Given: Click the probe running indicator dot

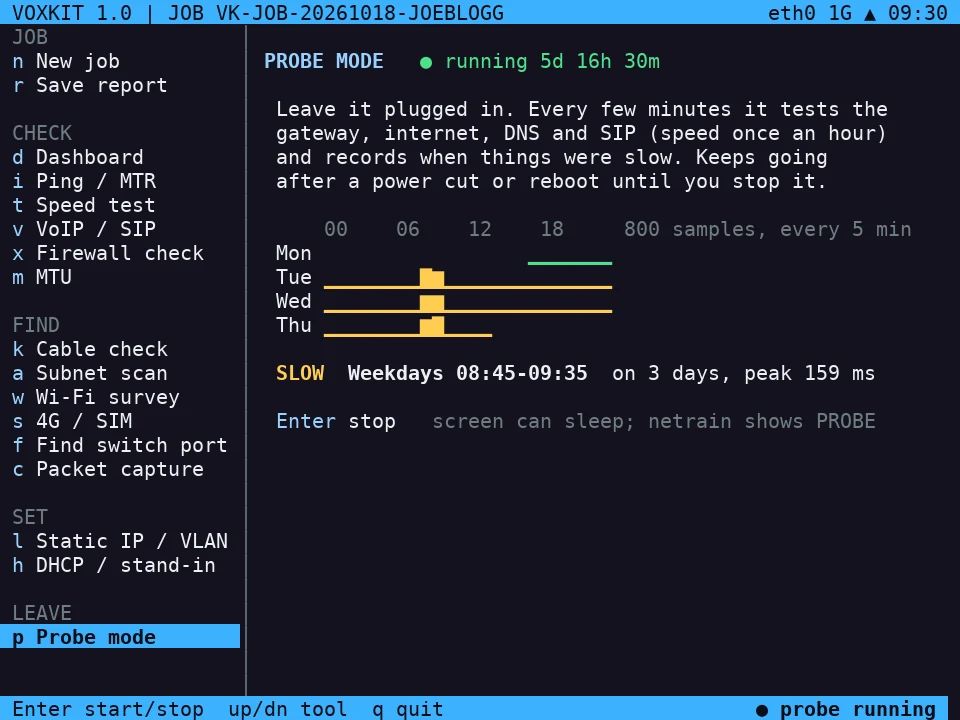Looking at the screenshot, I should [x=762, y=710].
